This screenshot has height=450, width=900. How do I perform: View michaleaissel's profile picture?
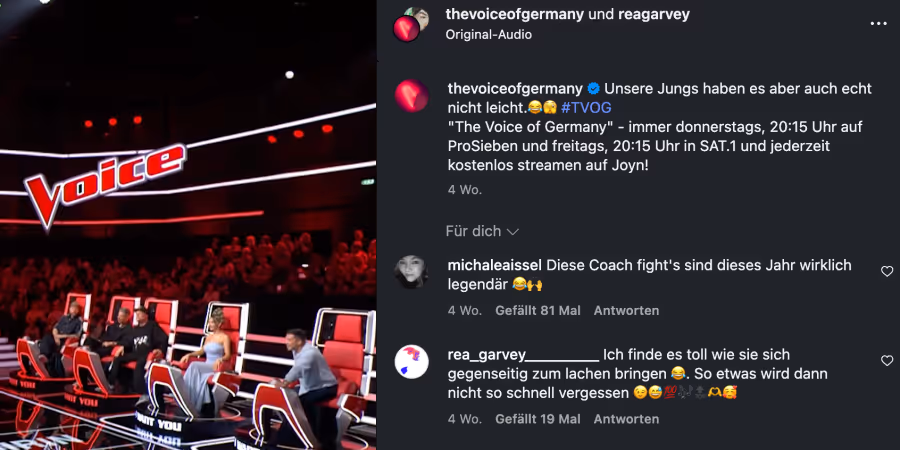pyautogui.click(x=412, y=271)
